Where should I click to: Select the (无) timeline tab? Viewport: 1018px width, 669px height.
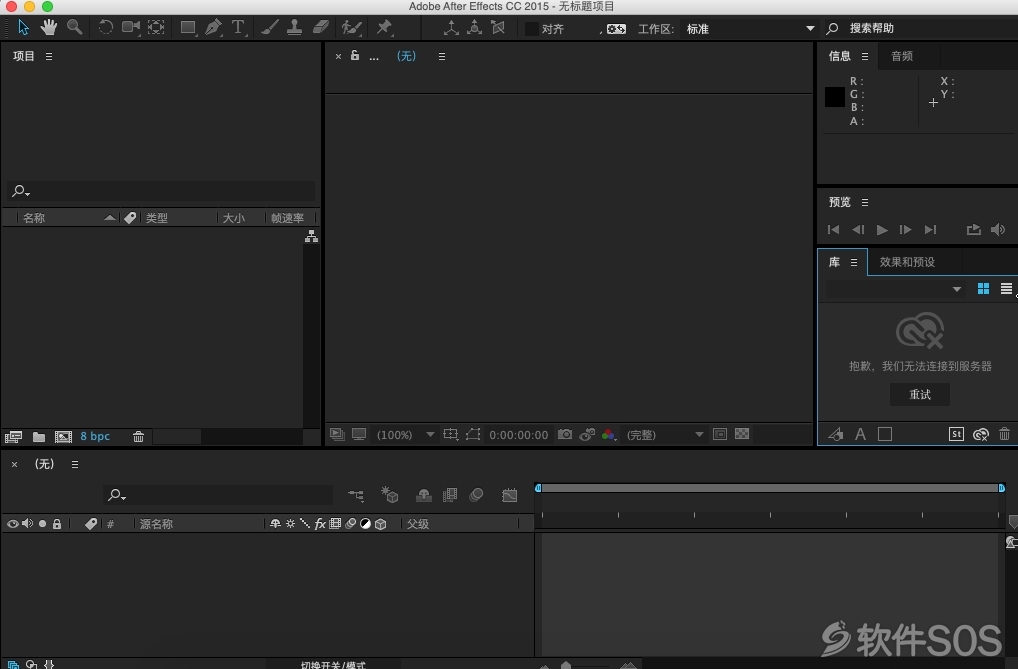point(44,464)
